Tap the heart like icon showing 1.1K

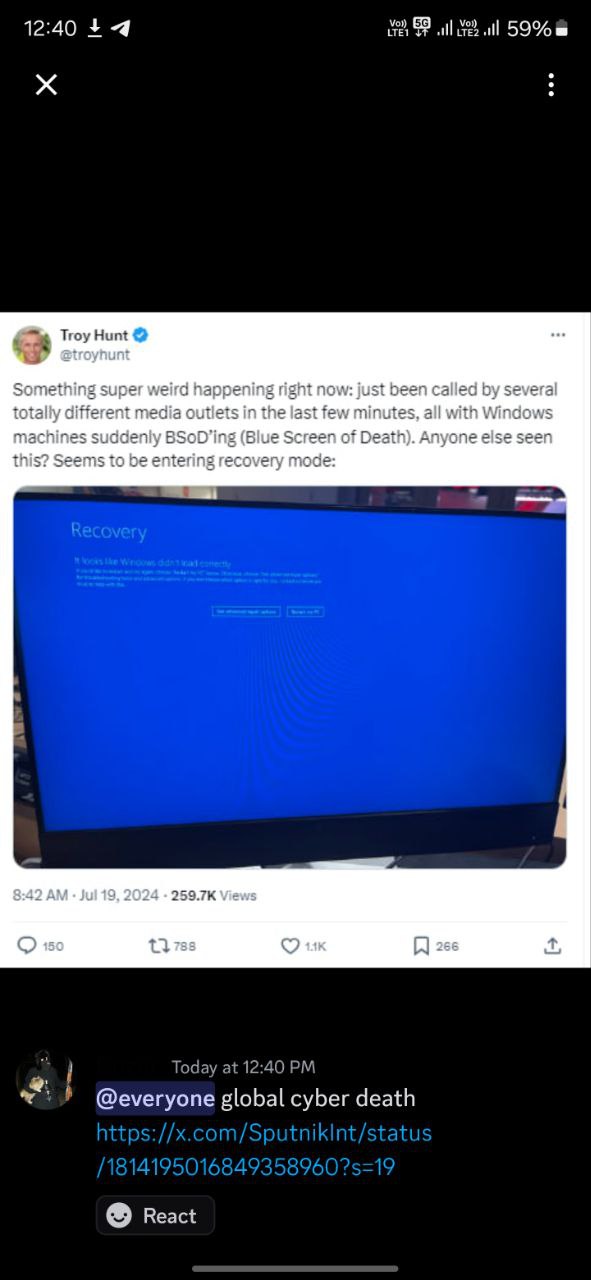(x=290, y=945)
